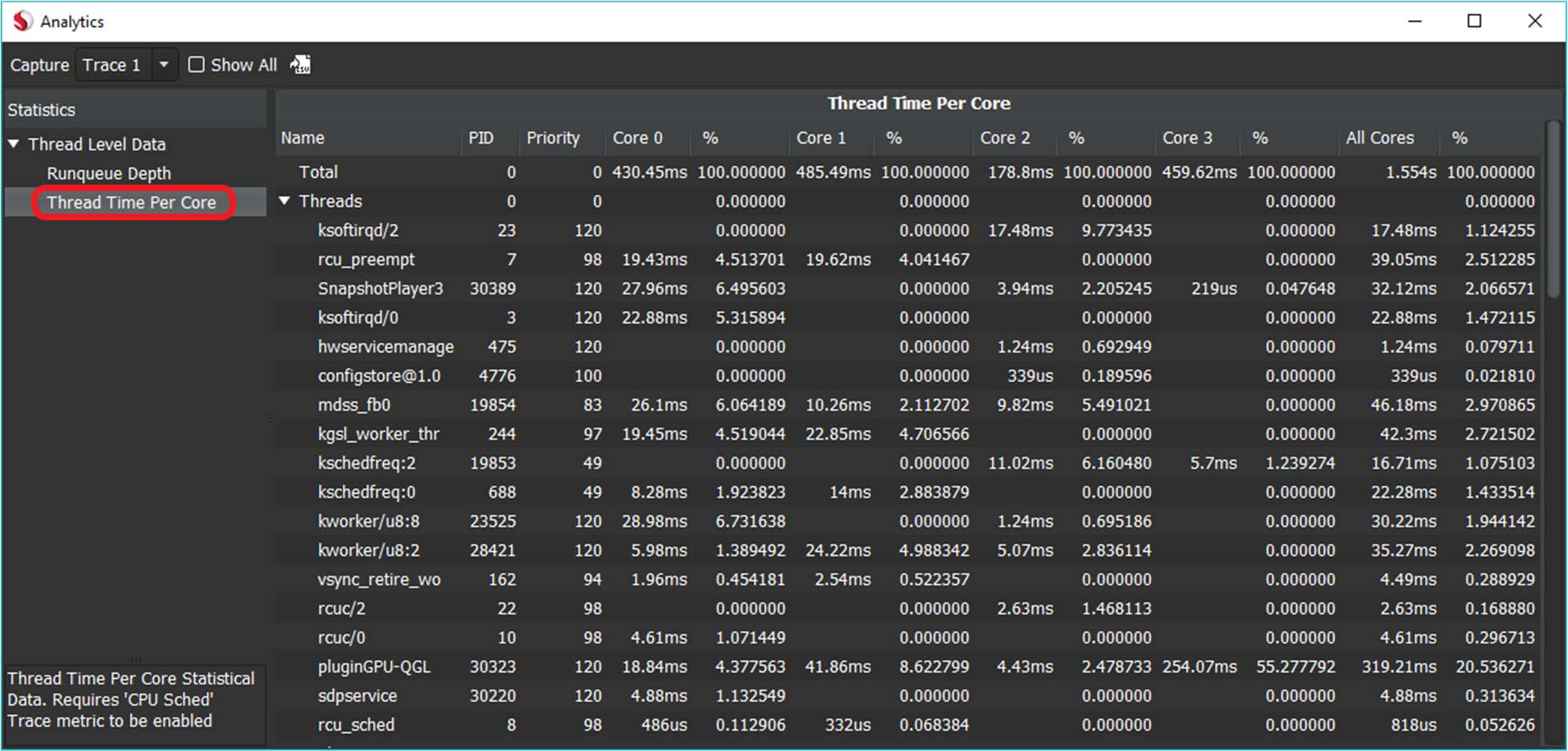
Task: Select the kworker/u8:8 thread row
Action: point(907,521)
